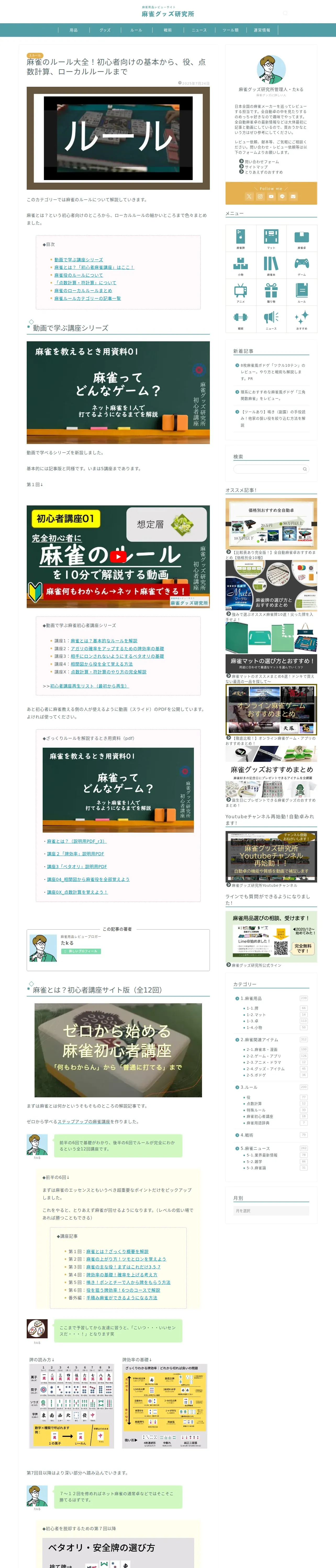Viewport: 336px width, 1568px height.
Task: Open the 小物 boxes menu icon
Action: coord(240,264)
